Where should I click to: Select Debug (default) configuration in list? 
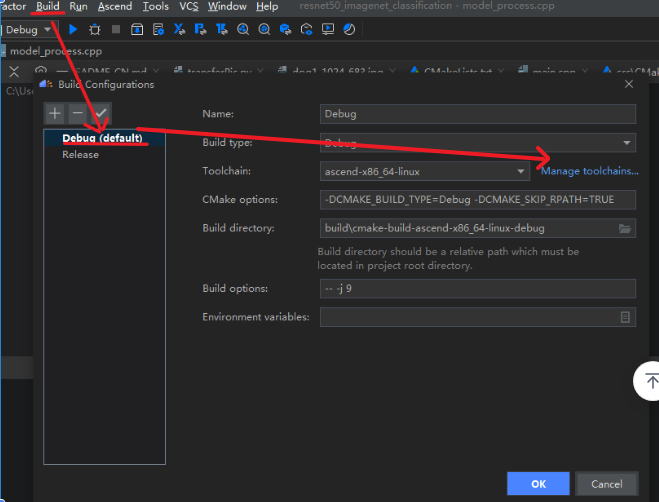(x=104, y=138)
